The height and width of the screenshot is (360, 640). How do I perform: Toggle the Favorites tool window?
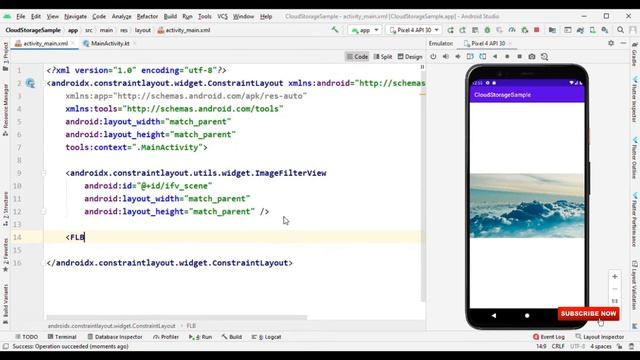[x=5, y=254]
